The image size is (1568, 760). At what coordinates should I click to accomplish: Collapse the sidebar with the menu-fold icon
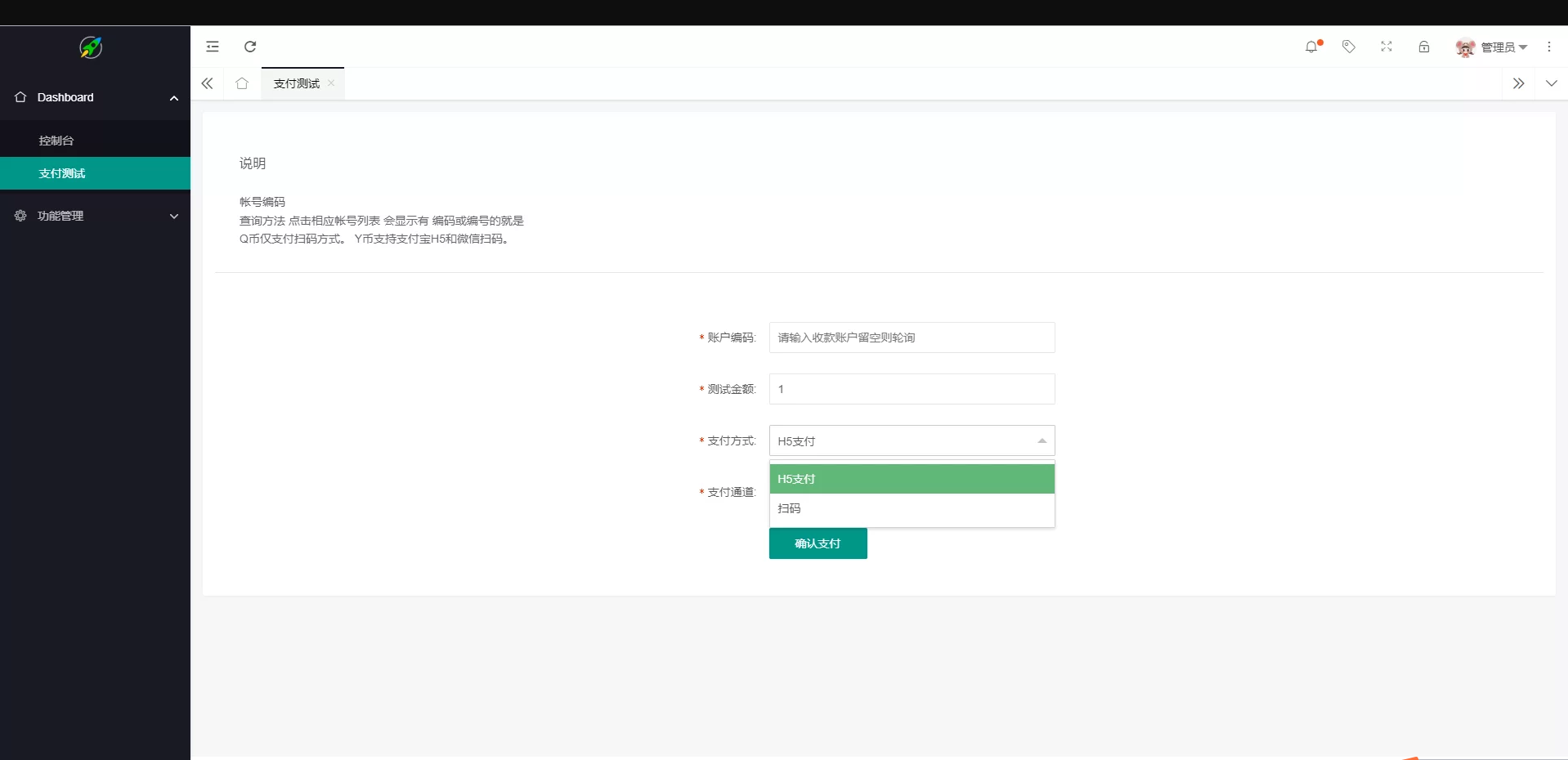pyautogui.click(x=213, y=47)
